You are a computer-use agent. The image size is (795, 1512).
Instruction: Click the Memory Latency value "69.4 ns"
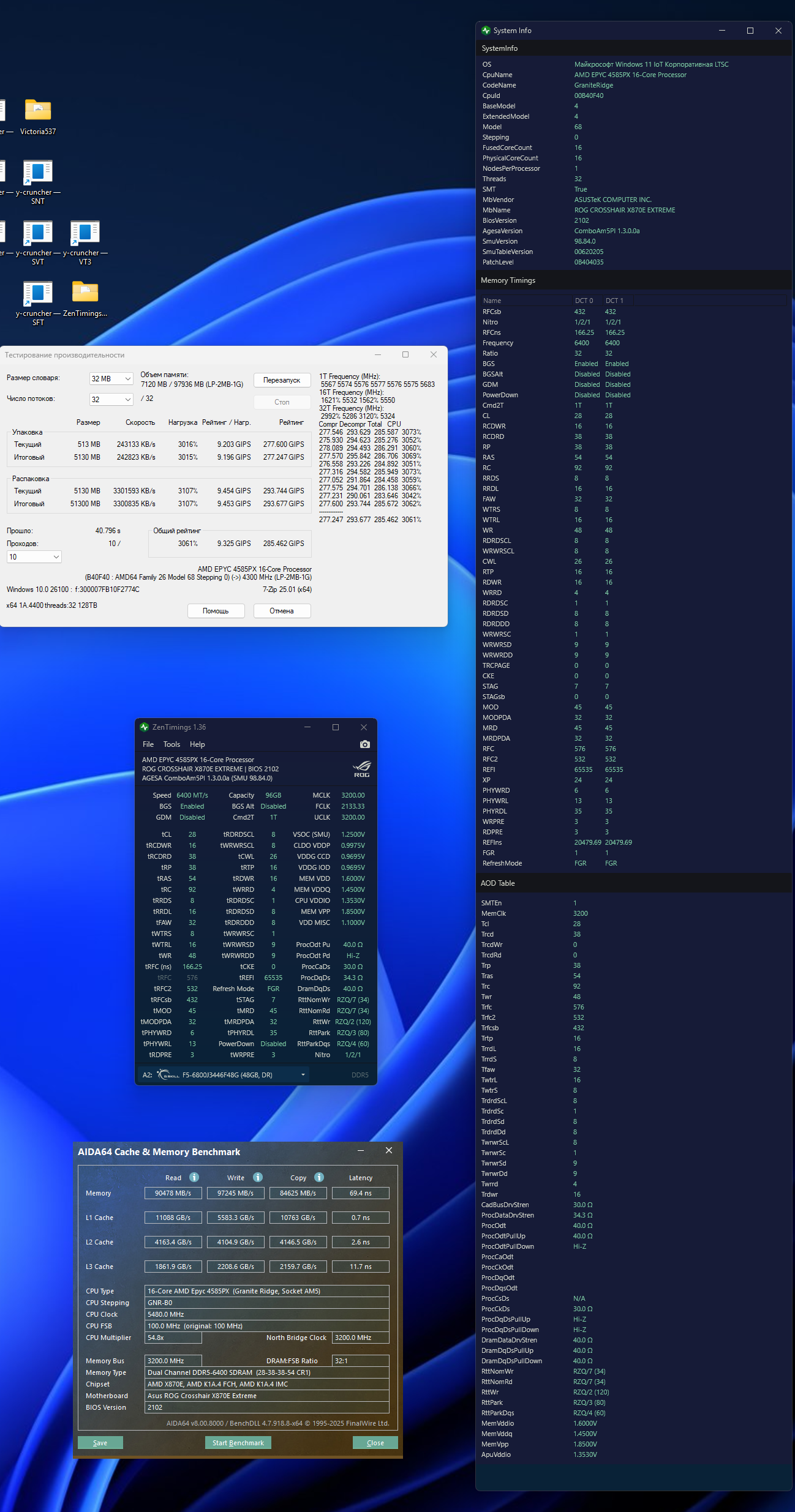pos(361,1193)
